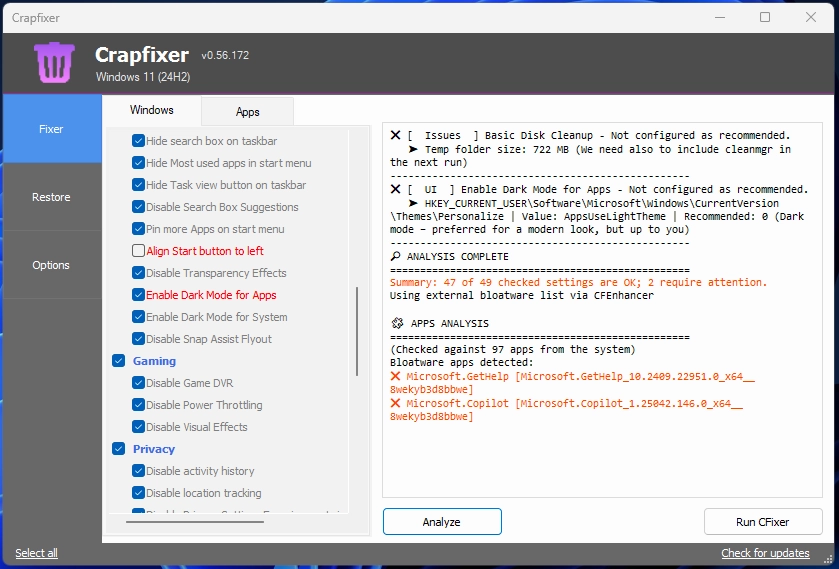Click the Microsoft.GetHelp bloatware entry

coord(572,383)
